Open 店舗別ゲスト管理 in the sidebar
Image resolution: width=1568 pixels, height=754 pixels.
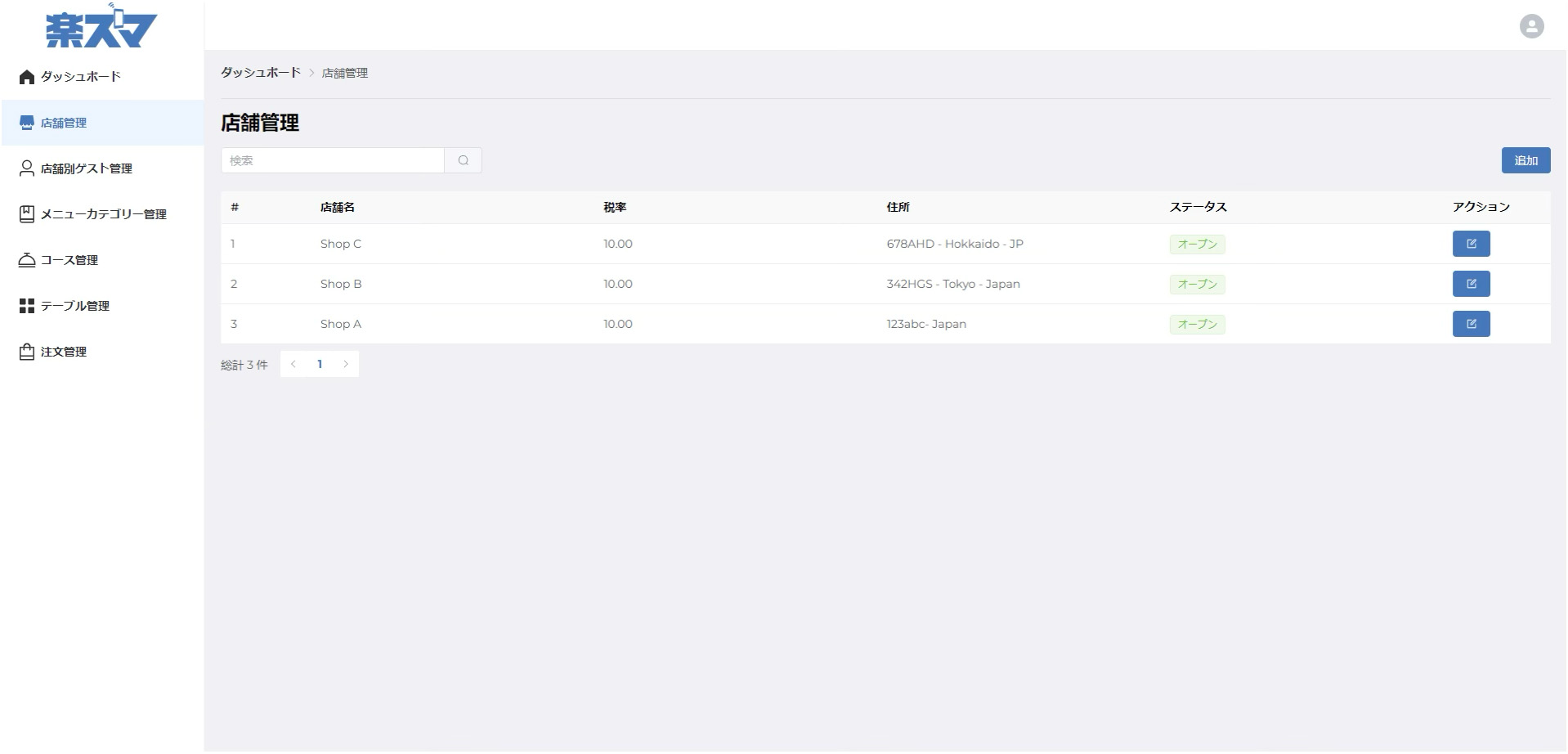(x=86, y=168)
